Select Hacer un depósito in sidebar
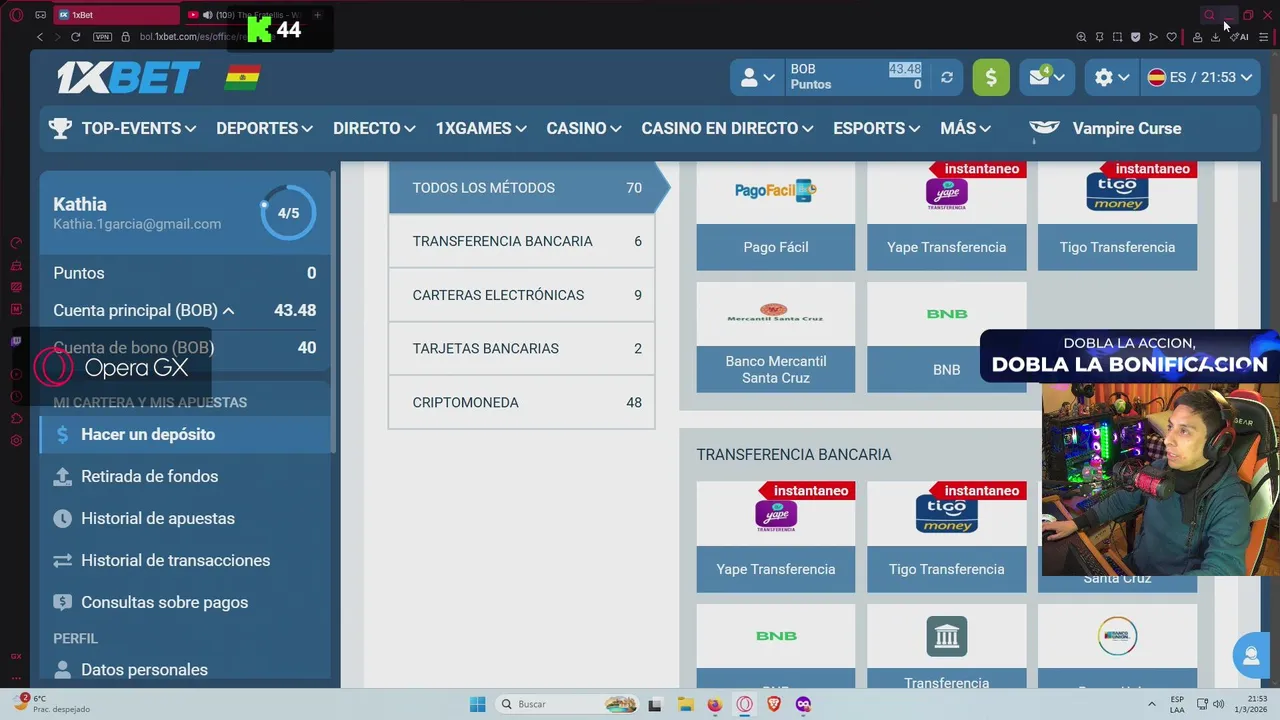1280x720 pixels. (185, 434)
